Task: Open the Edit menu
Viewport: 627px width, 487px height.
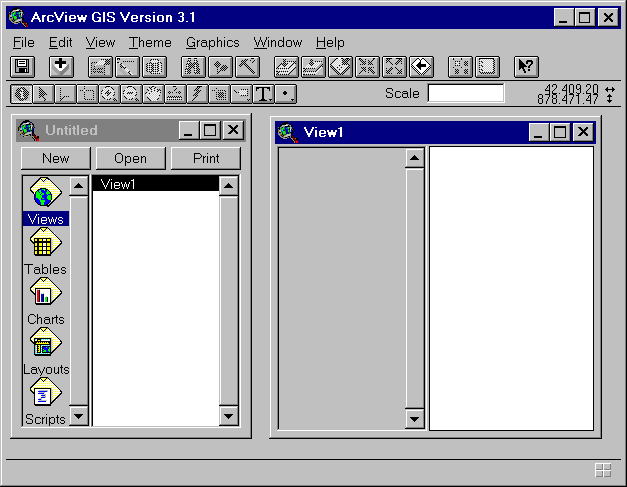Action: [60, 42]
